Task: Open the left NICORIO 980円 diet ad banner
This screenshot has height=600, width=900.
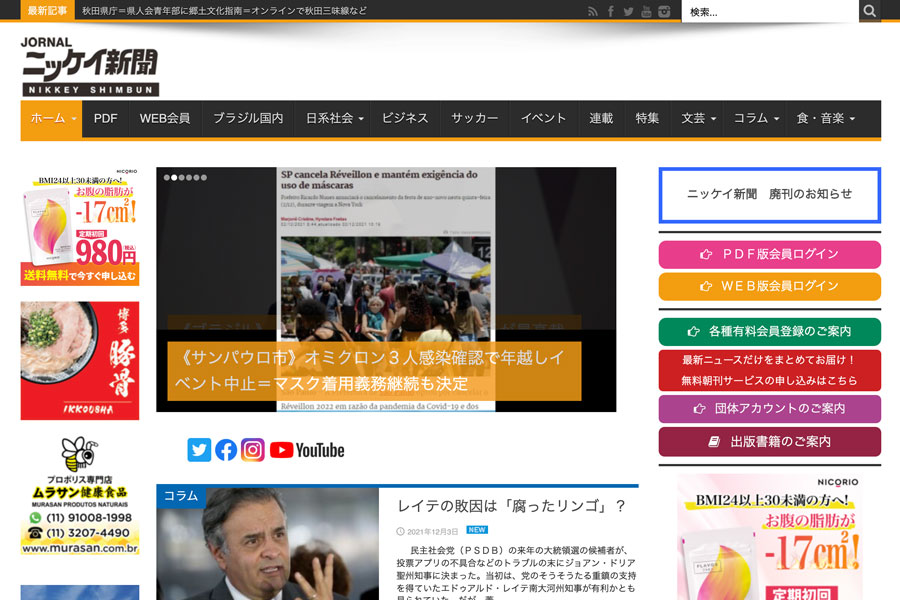Action: 80,226
